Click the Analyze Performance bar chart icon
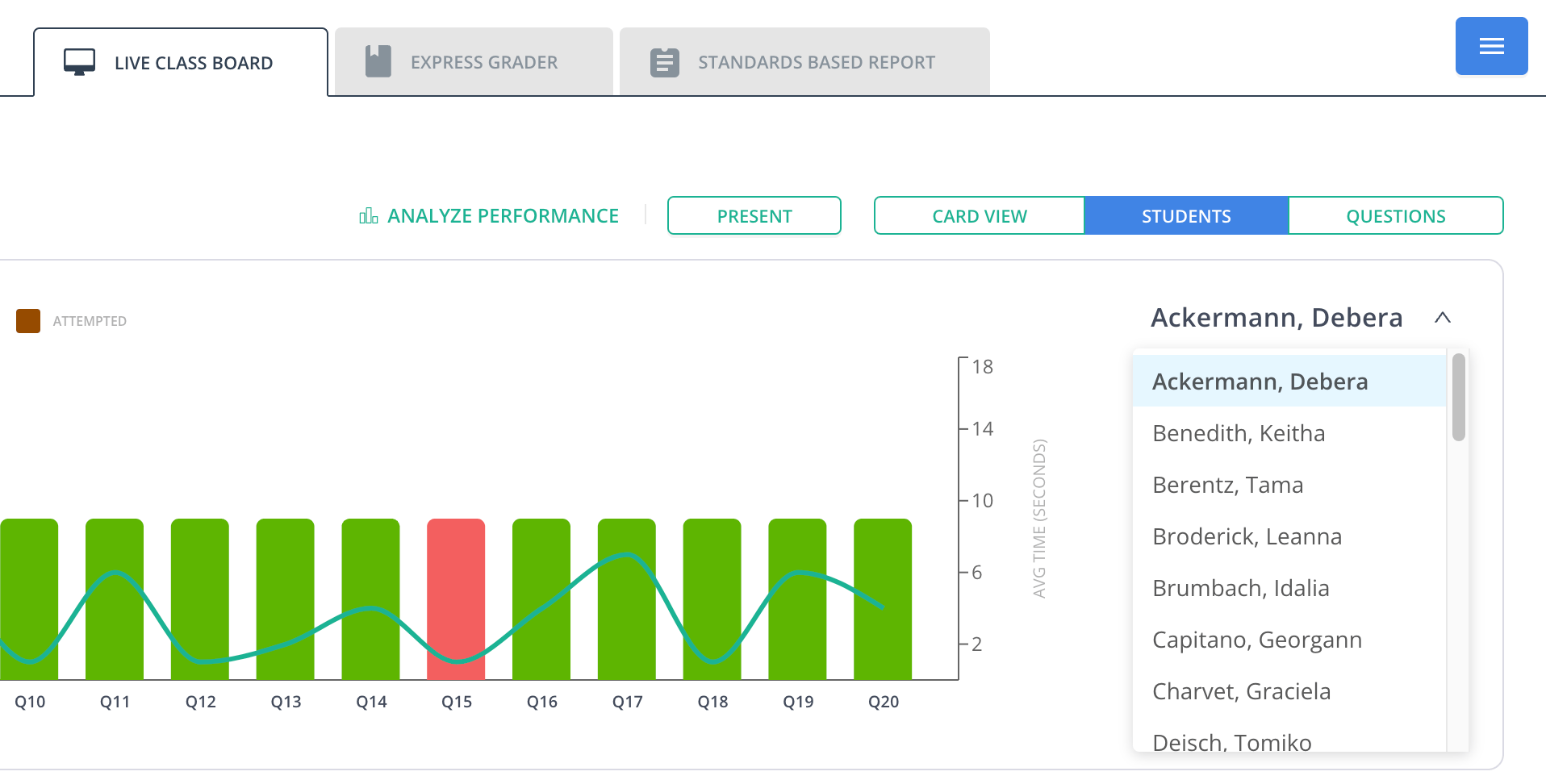 [368, 215]
